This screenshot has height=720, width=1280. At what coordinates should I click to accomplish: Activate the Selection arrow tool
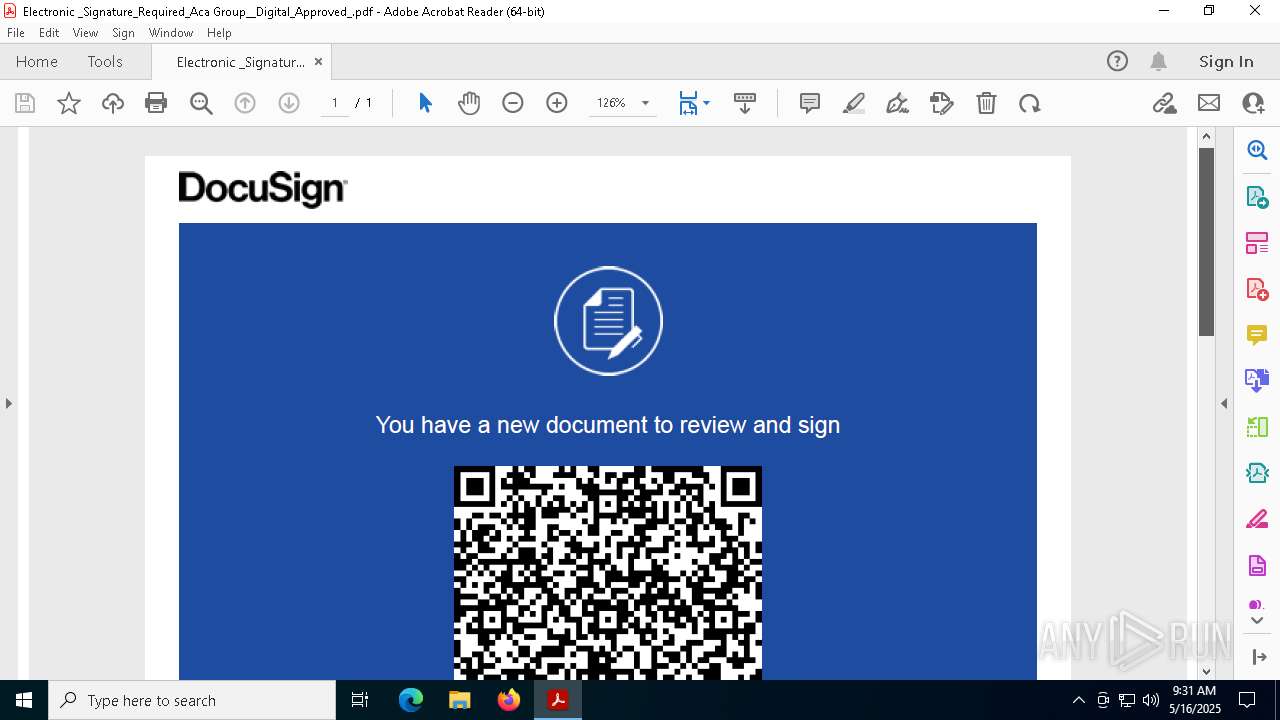pyautogui.click(x=425, y=103)
